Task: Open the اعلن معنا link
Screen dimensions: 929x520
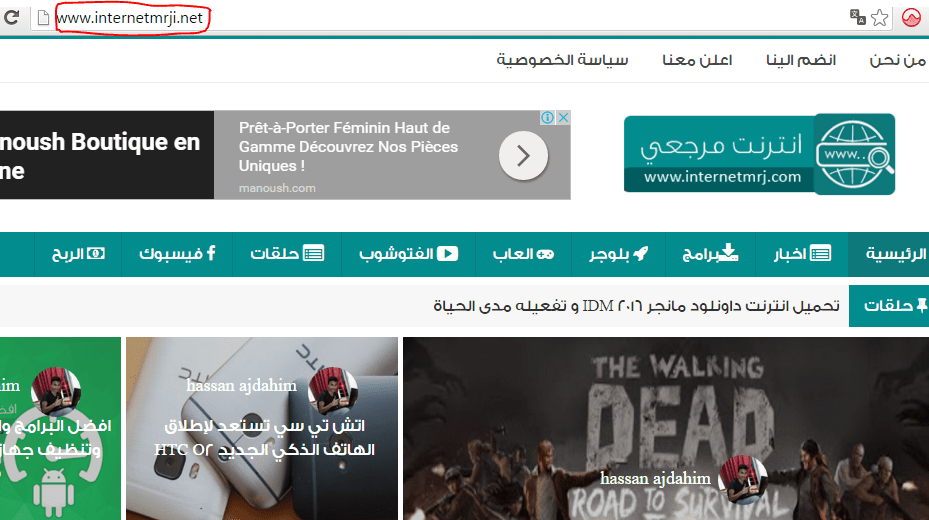Action: point(697,60)
